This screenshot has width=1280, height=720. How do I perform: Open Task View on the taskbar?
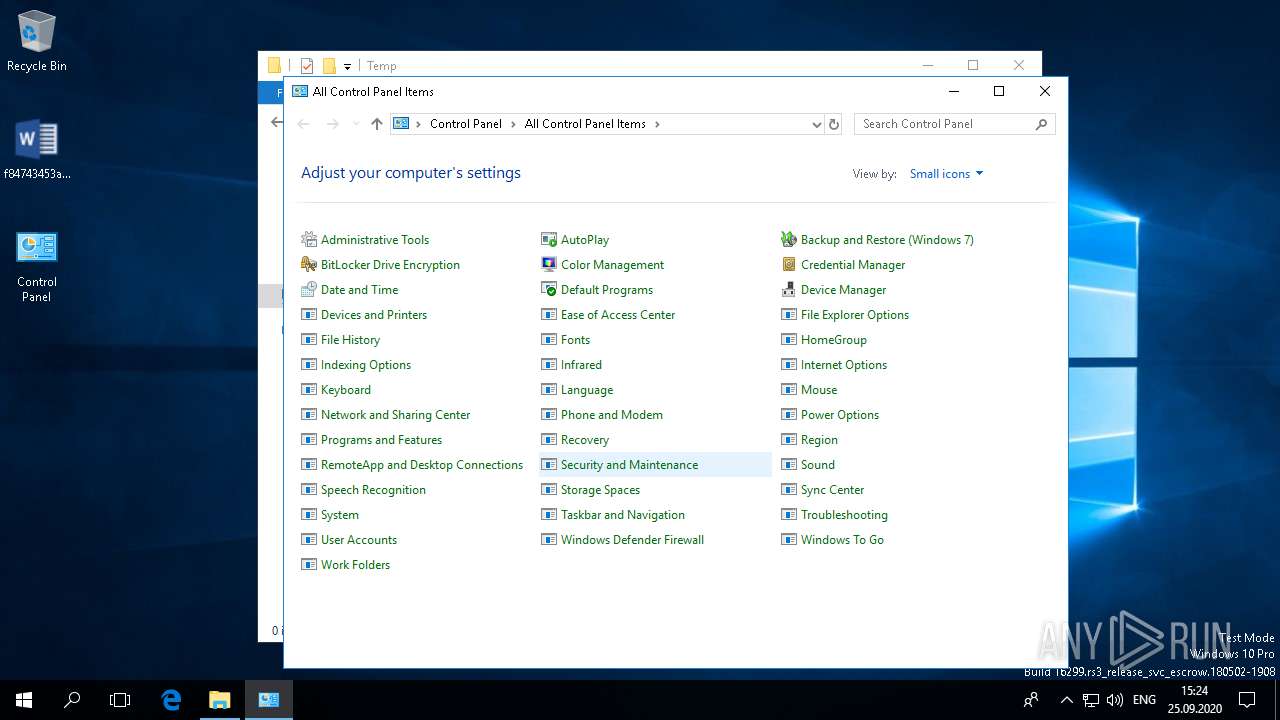click(120, 700)
